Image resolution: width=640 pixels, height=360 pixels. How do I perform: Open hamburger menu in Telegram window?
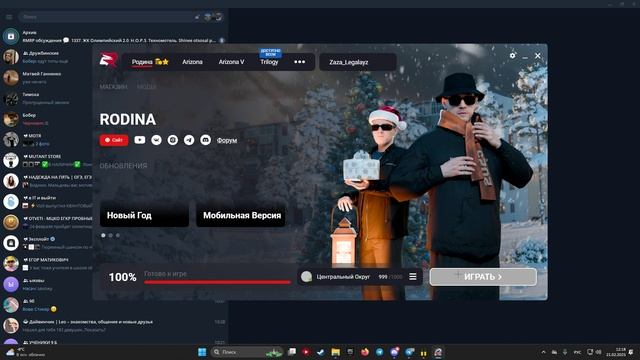pos(9,17)
